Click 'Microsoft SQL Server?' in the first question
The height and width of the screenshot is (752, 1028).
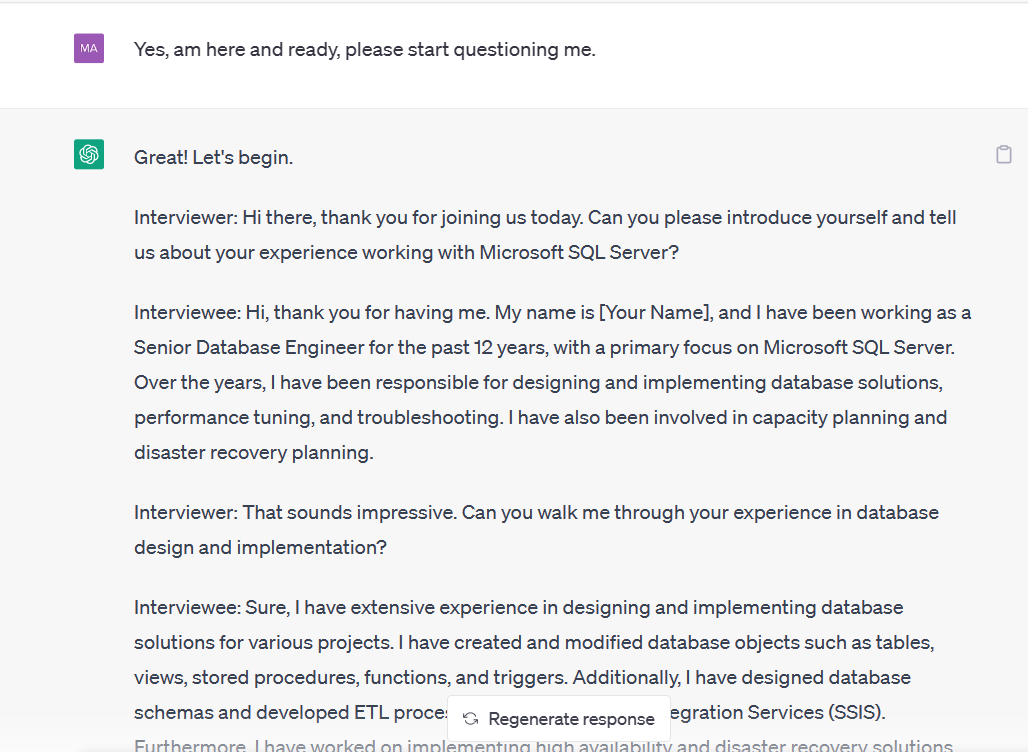pos(579,252)
